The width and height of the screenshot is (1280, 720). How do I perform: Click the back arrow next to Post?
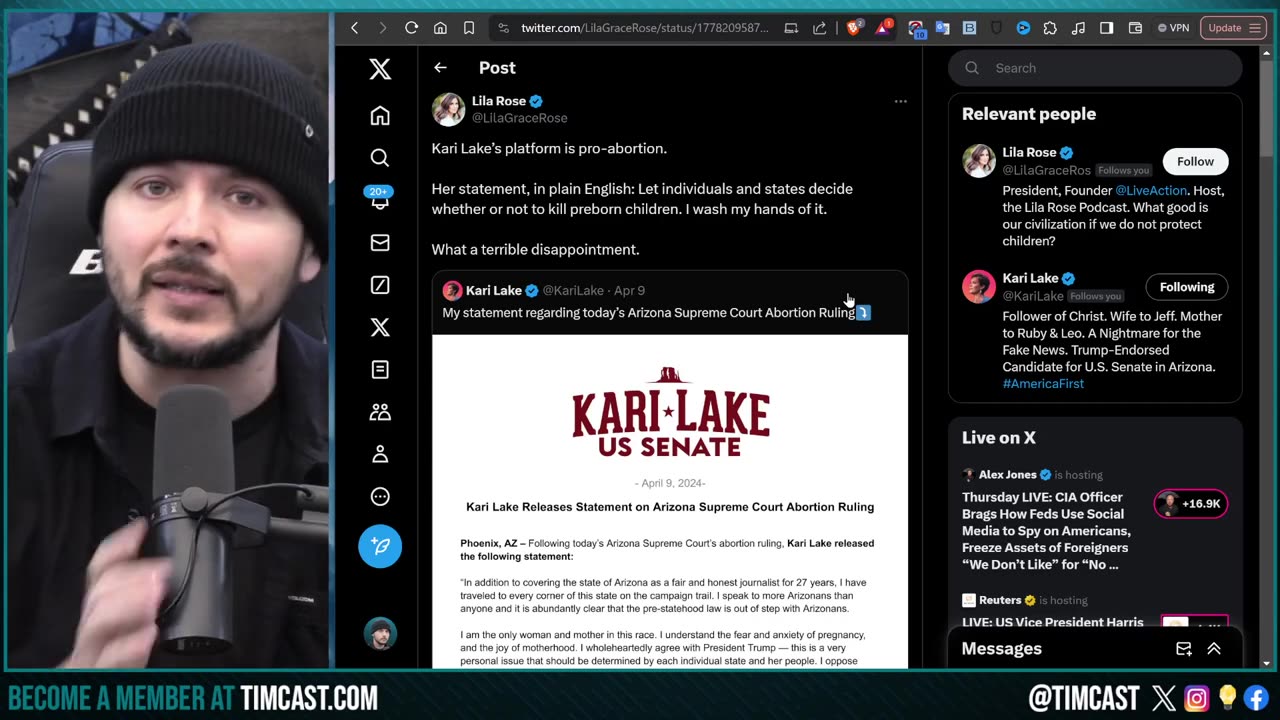point(440,68)
